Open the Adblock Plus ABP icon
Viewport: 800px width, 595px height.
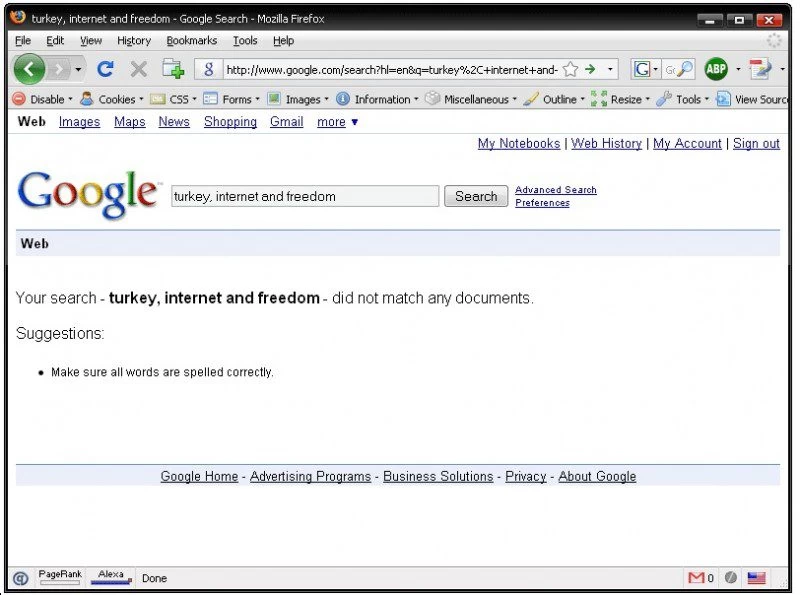(x=716, y=69)
